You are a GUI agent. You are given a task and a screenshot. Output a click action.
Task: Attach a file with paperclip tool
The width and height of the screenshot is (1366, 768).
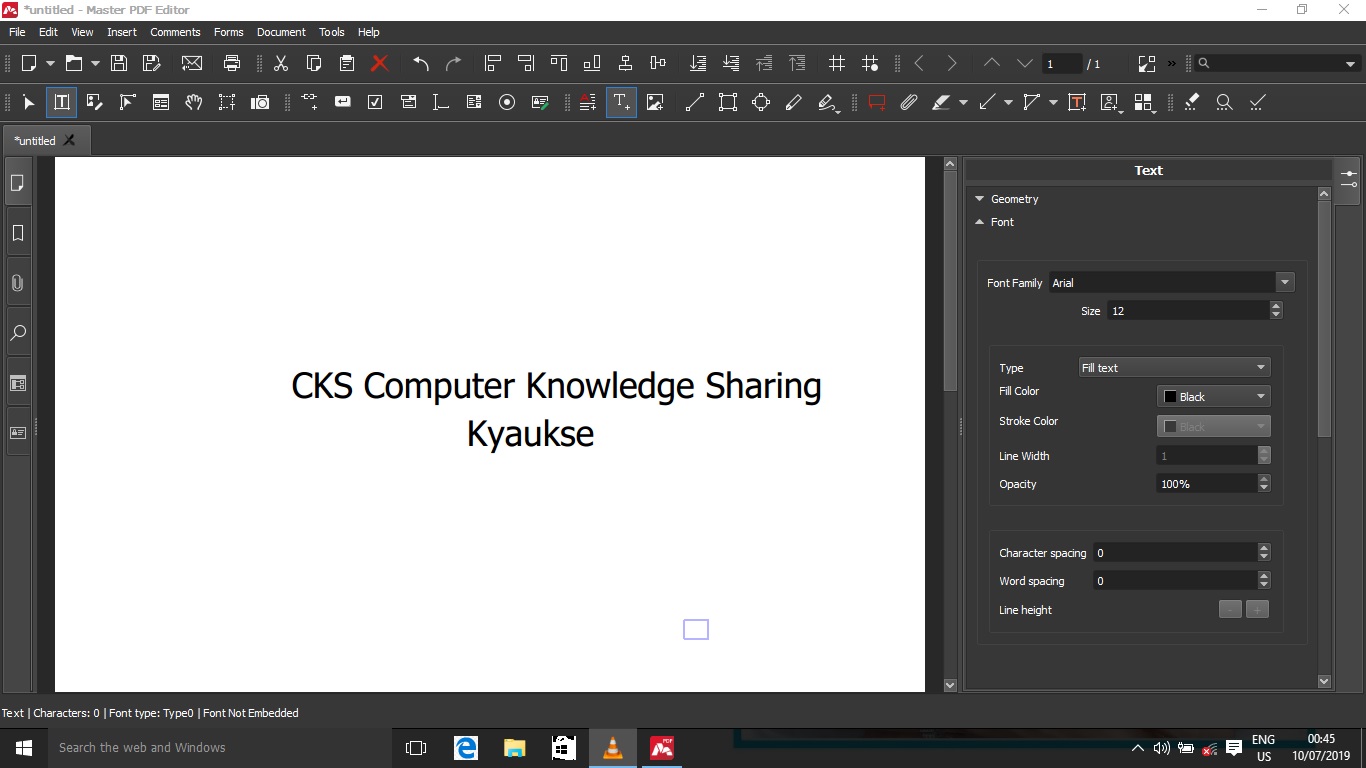pyautogui.click(x=909, y=102)
